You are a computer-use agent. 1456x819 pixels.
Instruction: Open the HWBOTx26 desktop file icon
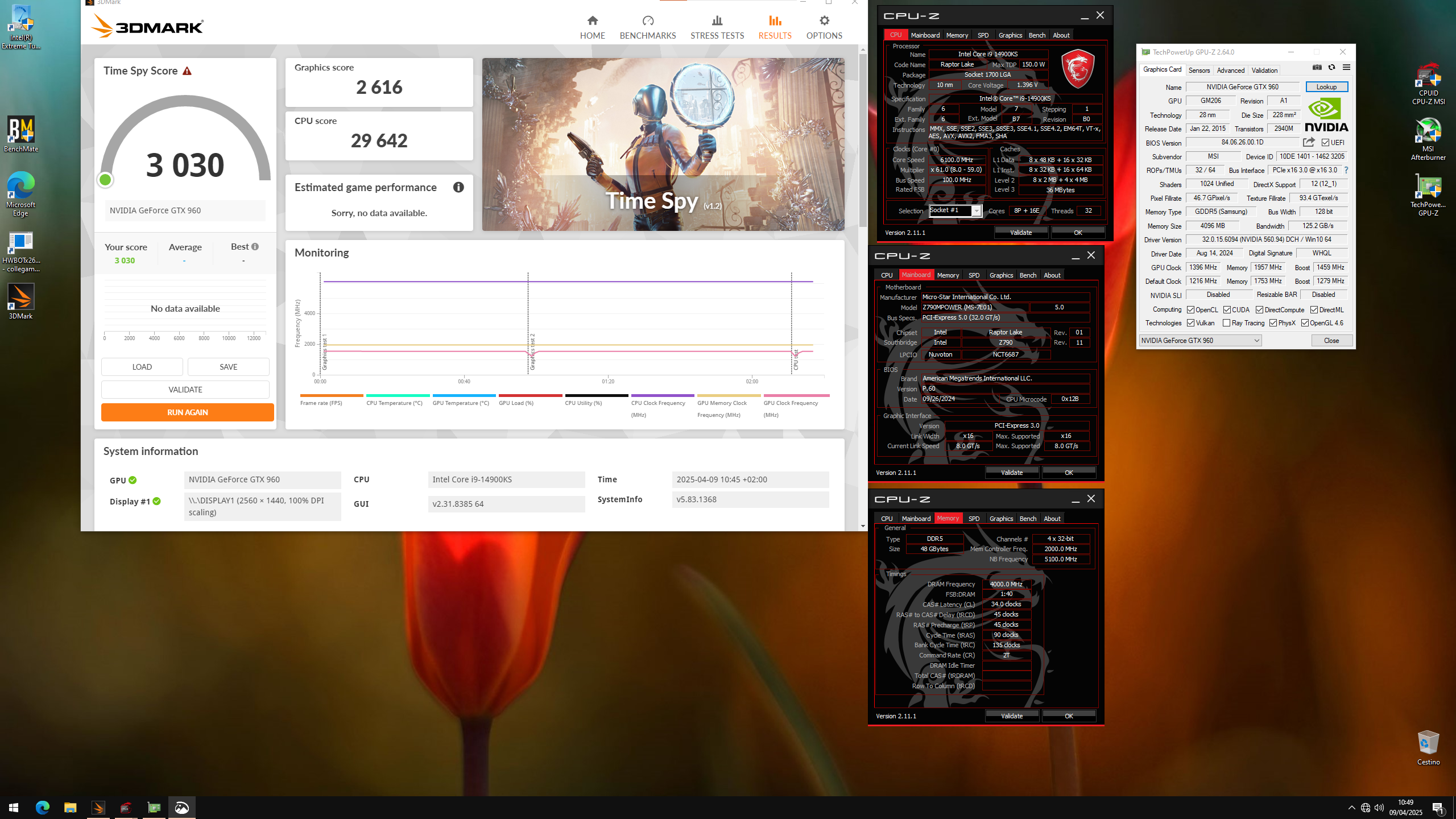pos(21,253)
